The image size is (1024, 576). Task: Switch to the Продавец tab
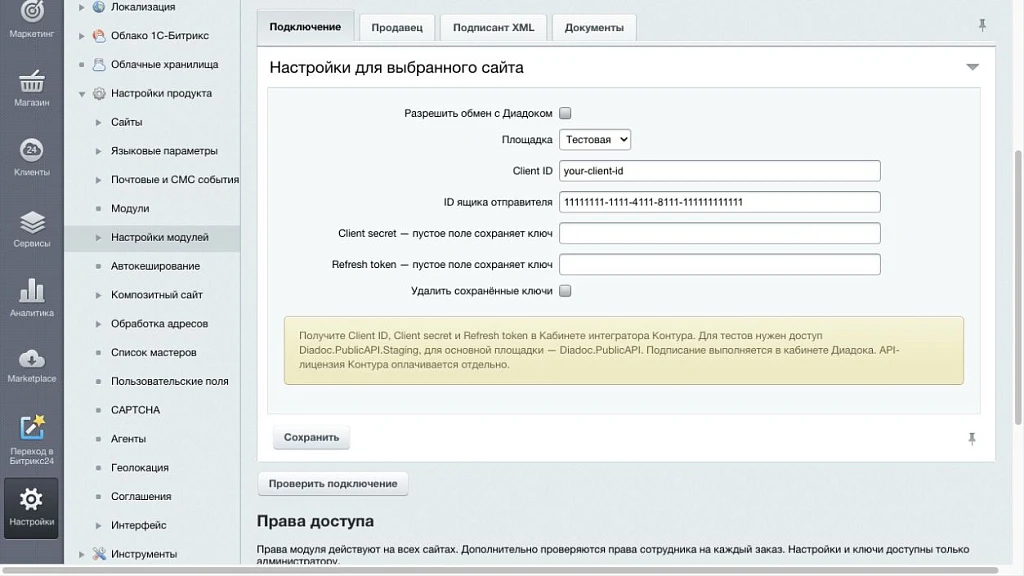coord(396,27)
